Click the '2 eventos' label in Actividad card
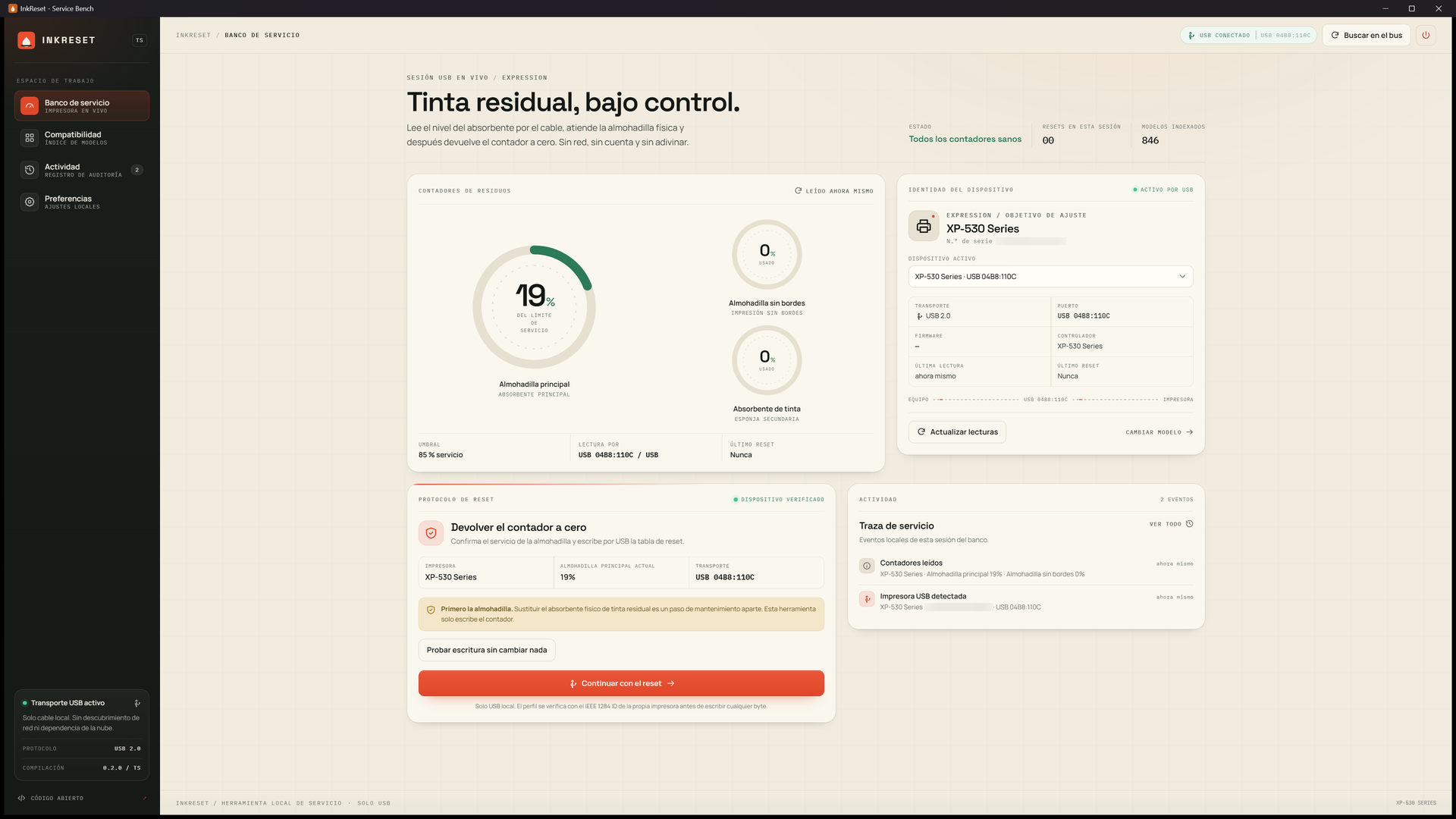The width and height of the screenshot is (1456, 819). [1176, 500]
